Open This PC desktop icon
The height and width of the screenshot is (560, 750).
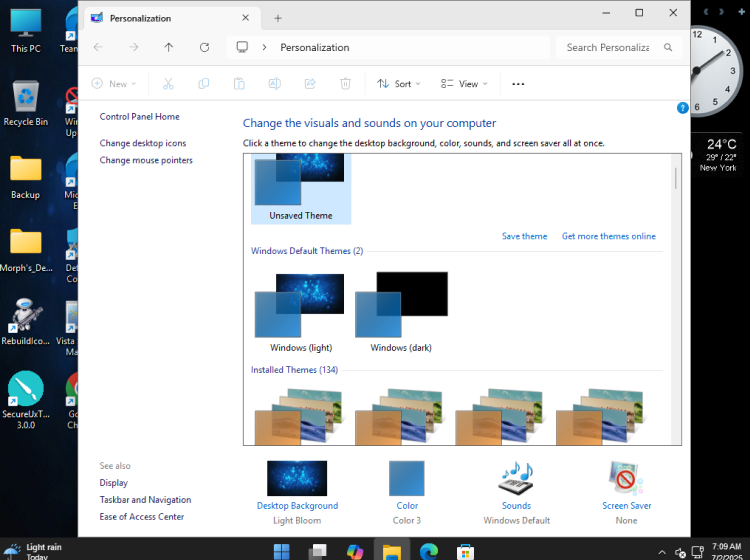tap(26, 31)
